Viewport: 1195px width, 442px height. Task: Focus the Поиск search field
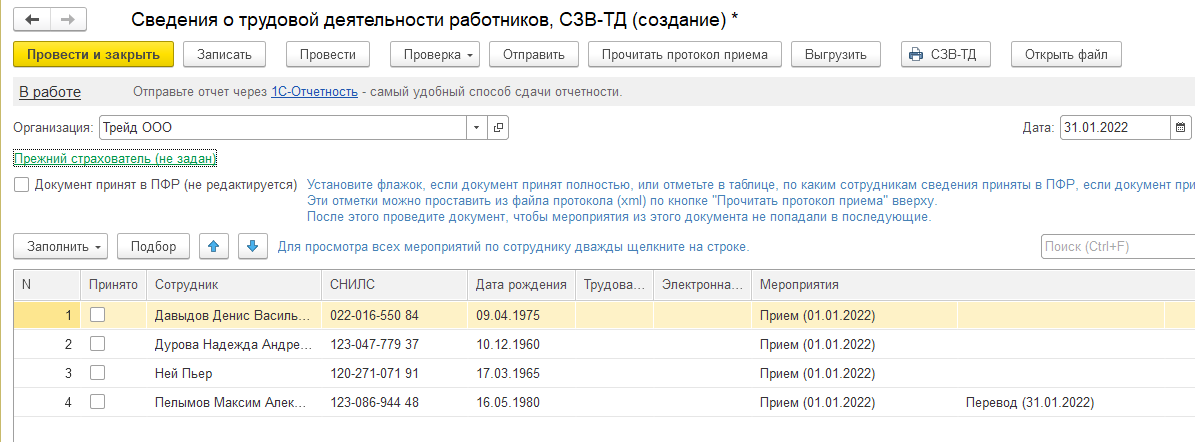1115,246
